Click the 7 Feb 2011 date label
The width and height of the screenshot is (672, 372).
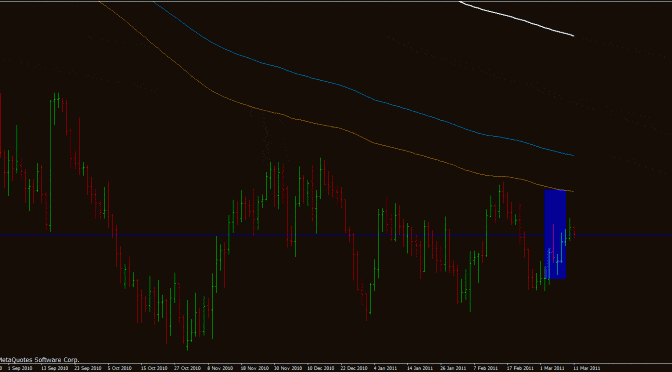pyautogui.click(x=486, y=368)
